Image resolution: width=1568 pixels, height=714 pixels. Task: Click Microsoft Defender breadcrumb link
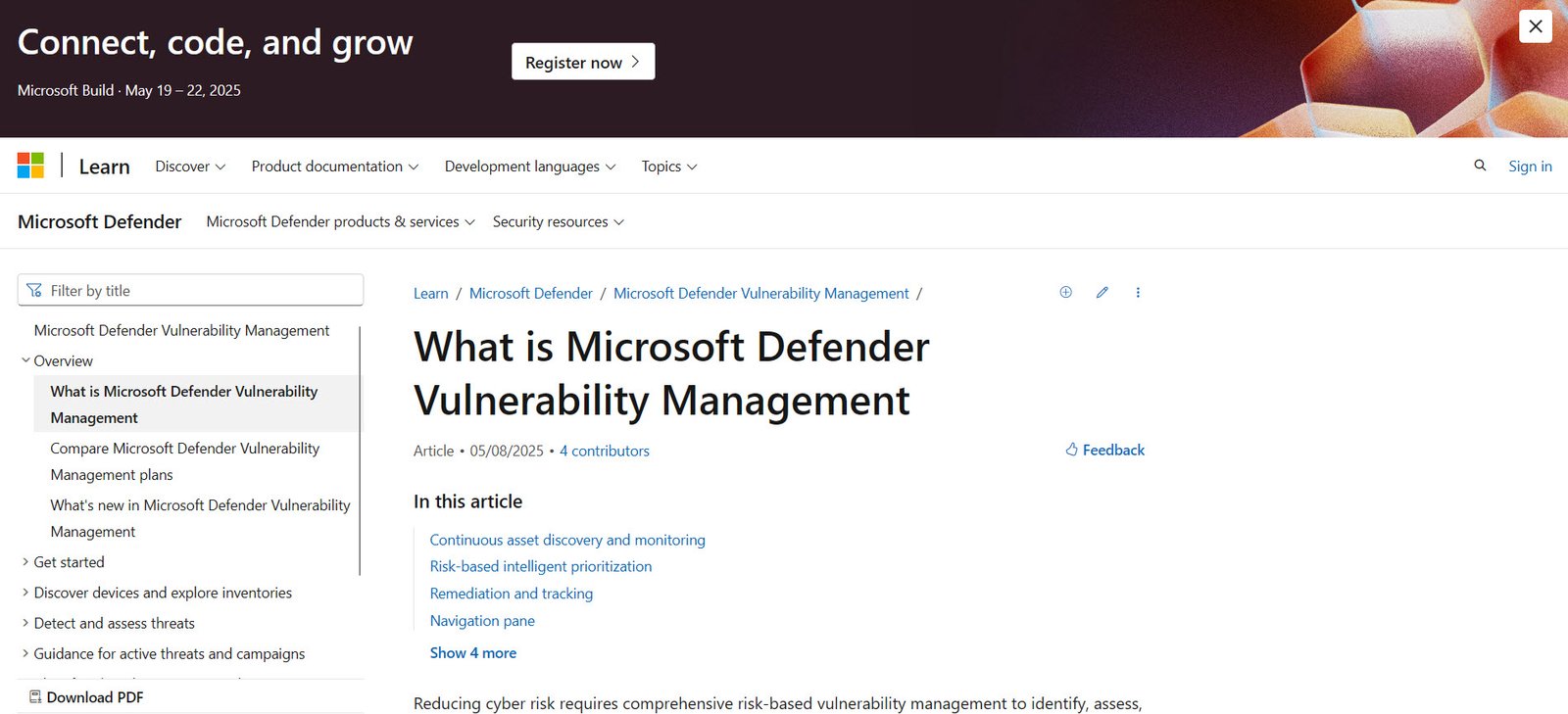[x=531, y=293]
